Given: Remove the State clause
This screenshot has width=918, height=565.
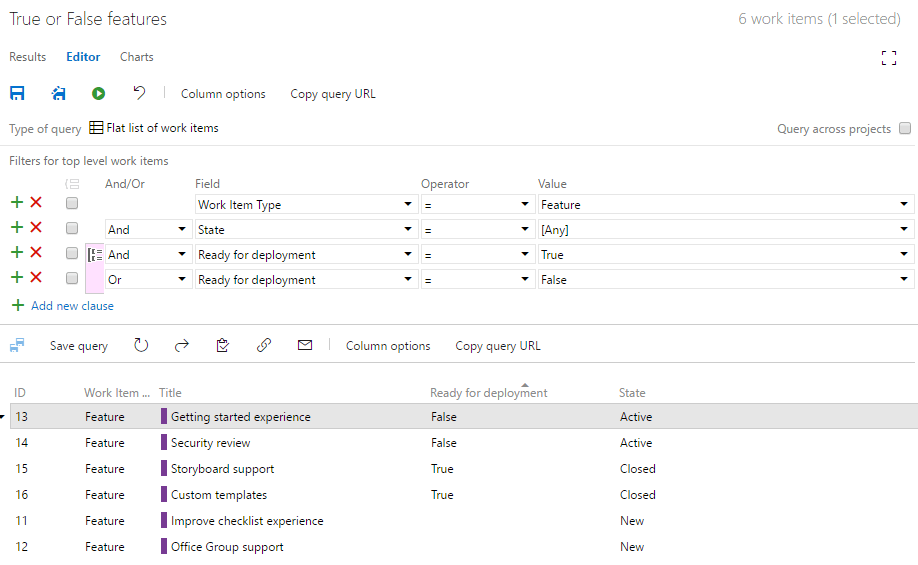Looking at the screenshot, I should [36, 228].
